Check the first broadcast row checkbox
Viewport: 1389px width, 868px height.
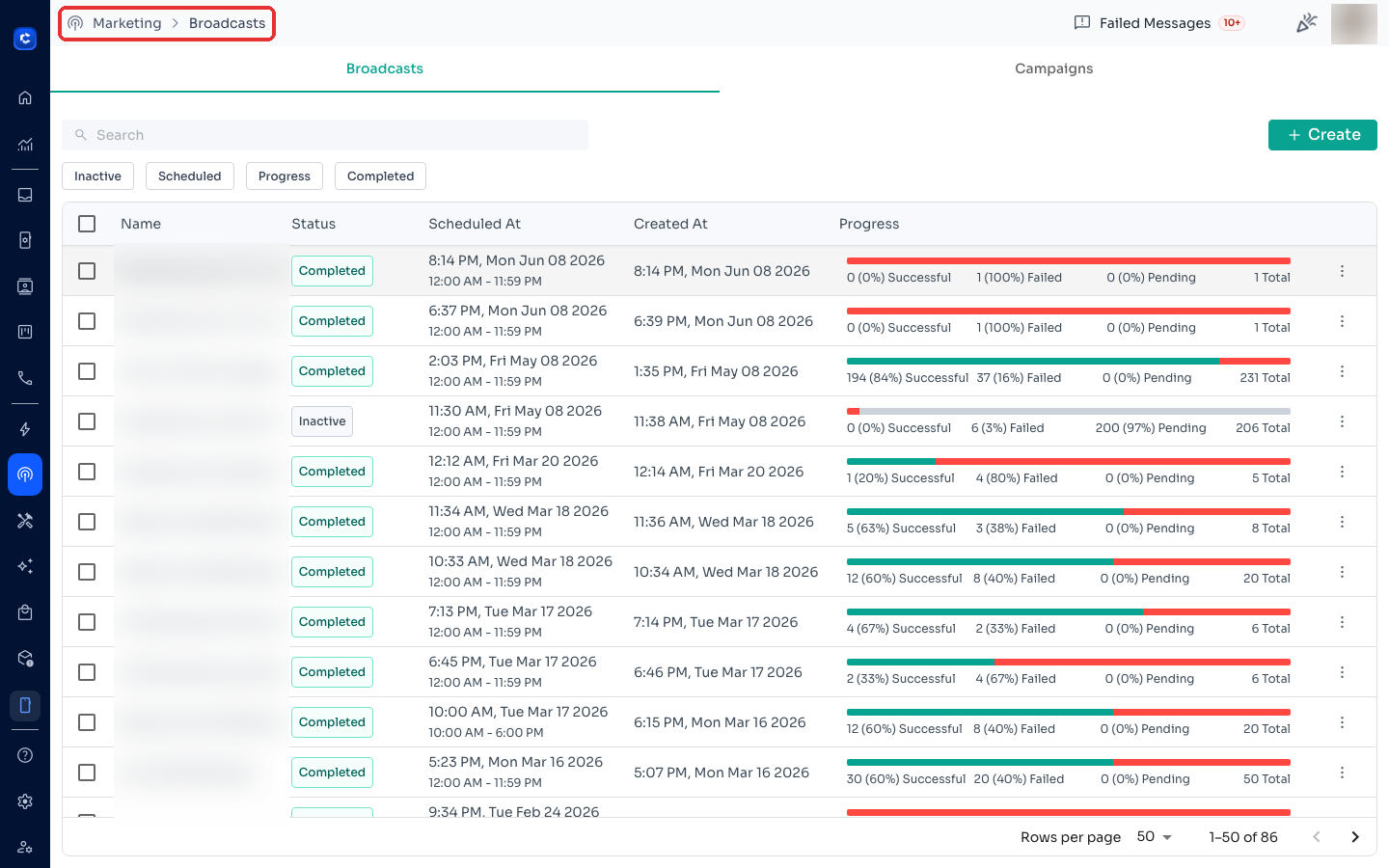[x=87, y=271]
